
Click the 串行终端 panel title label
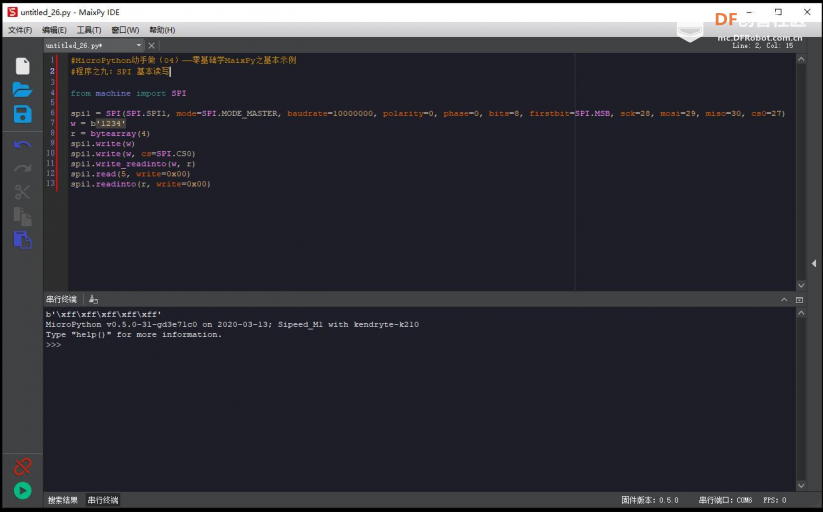coord(61,299)
